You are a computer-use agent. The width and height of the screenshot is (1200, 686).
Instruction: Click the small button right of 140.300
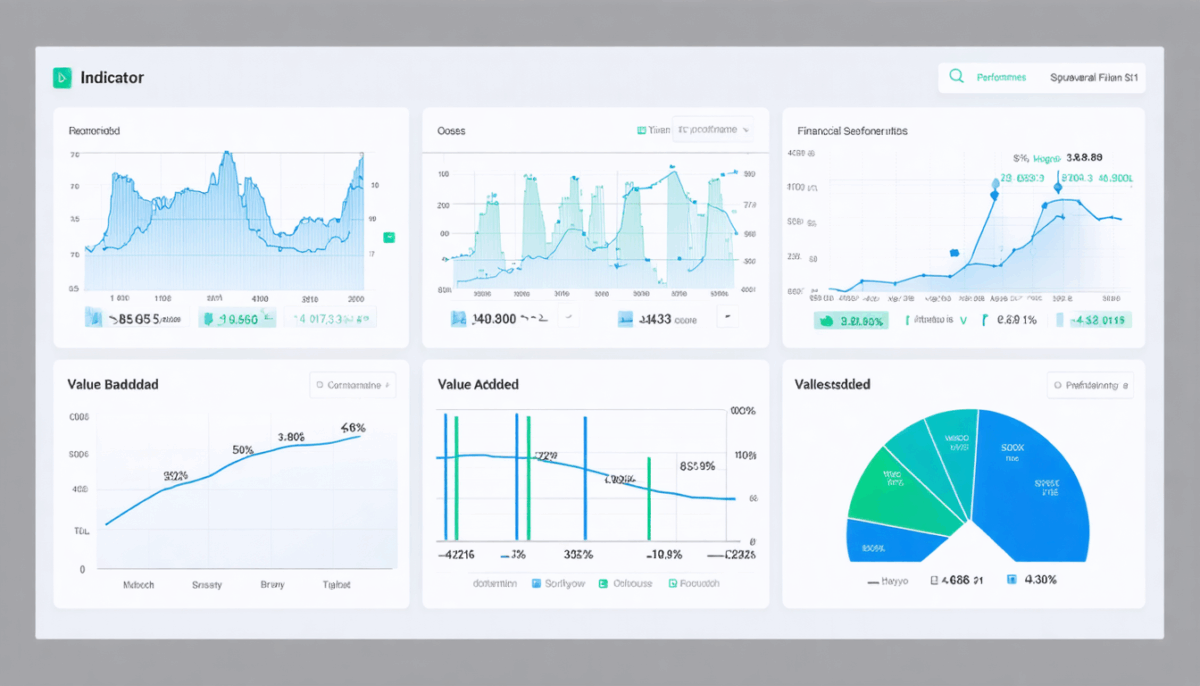tap(567, 319)
